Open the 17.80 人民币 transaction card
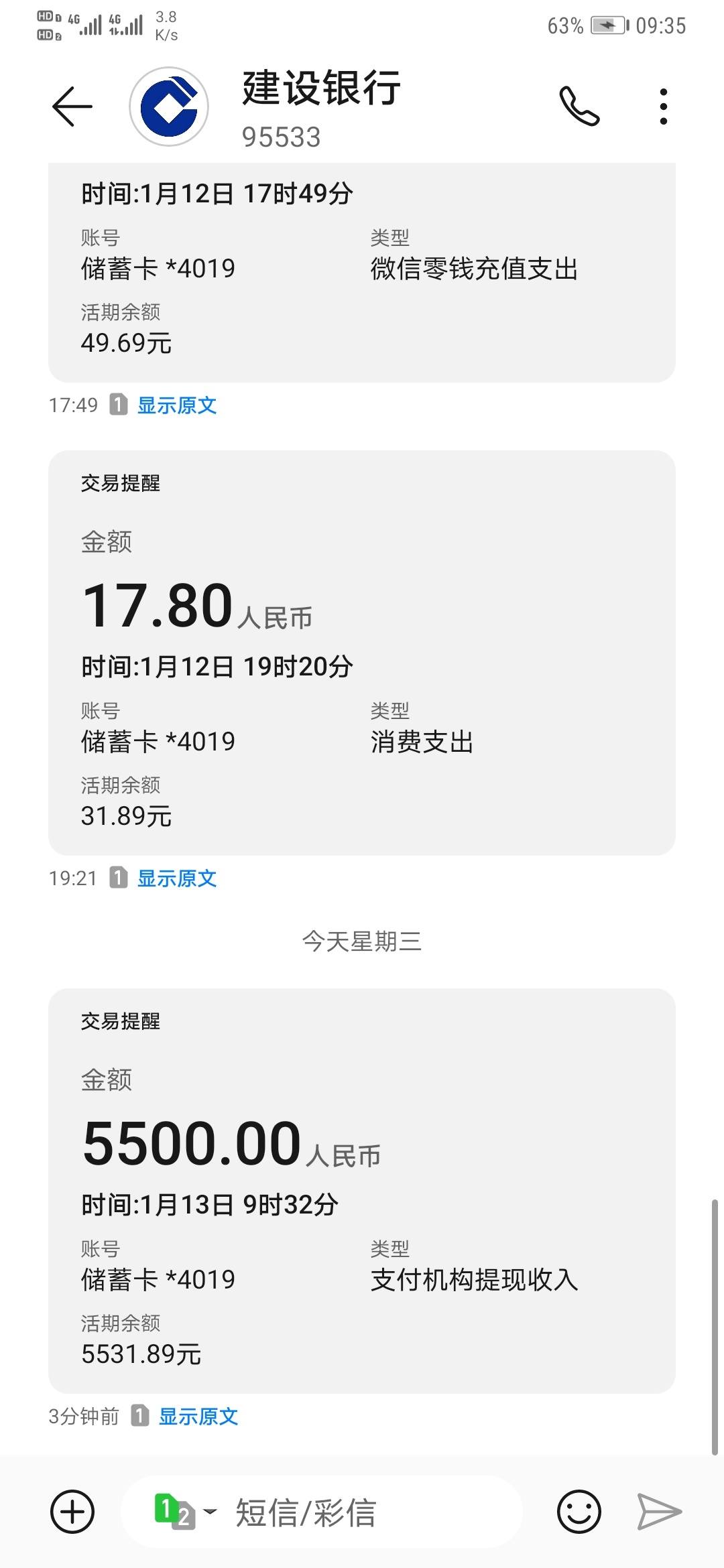 point(362,653)
